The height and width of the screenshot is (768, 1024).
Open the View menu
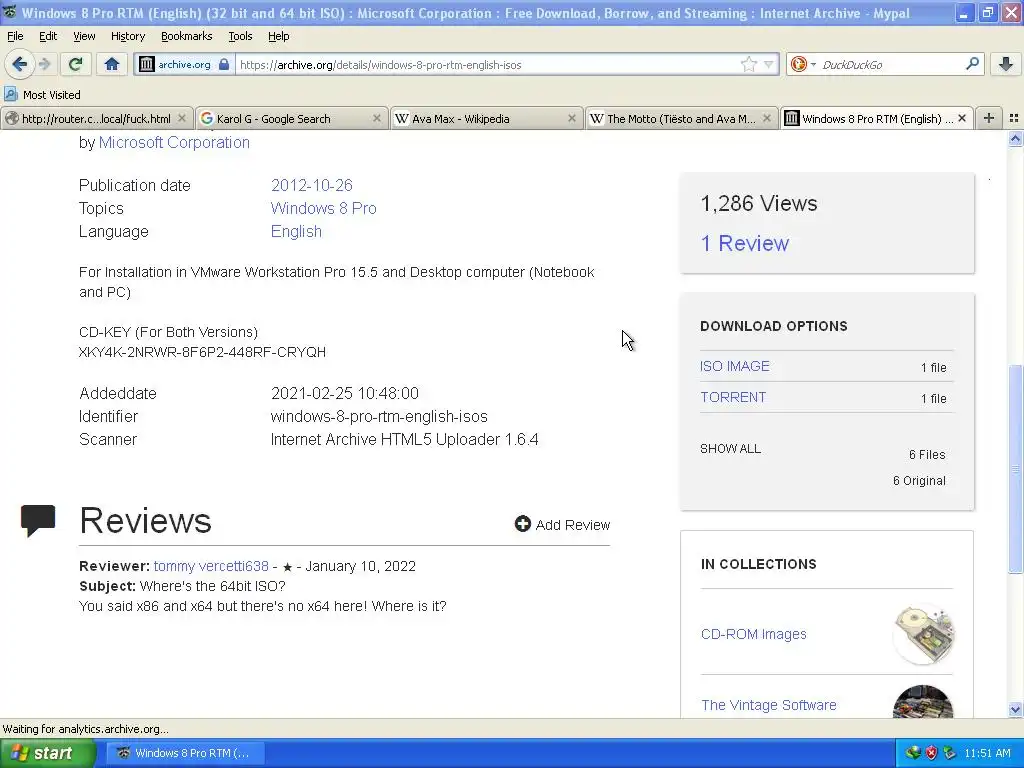[x=84, y=36]
